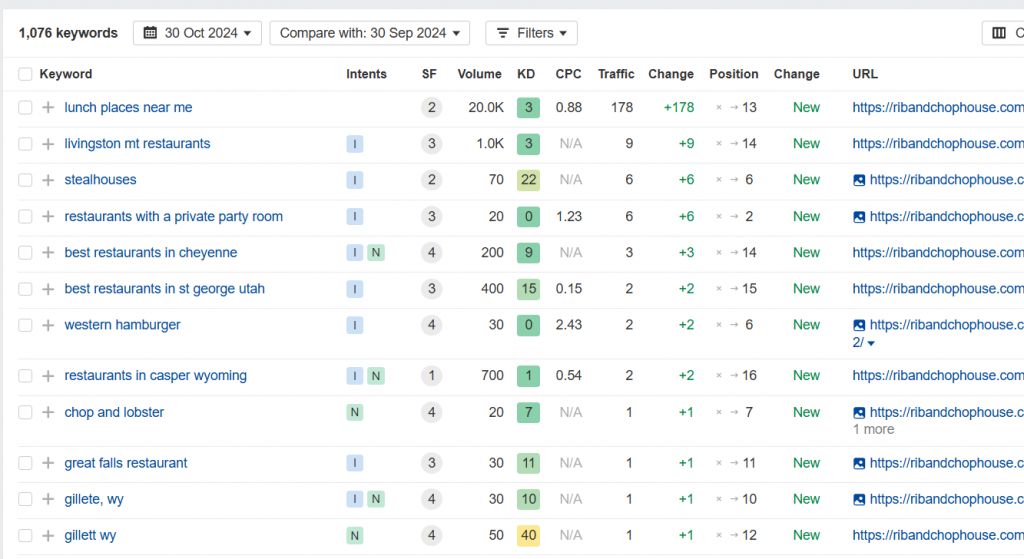Click the plus icon beside stealhouses keyword
Image resolution: width=1024 pixels, height=559 pixels.
[48, 180]
